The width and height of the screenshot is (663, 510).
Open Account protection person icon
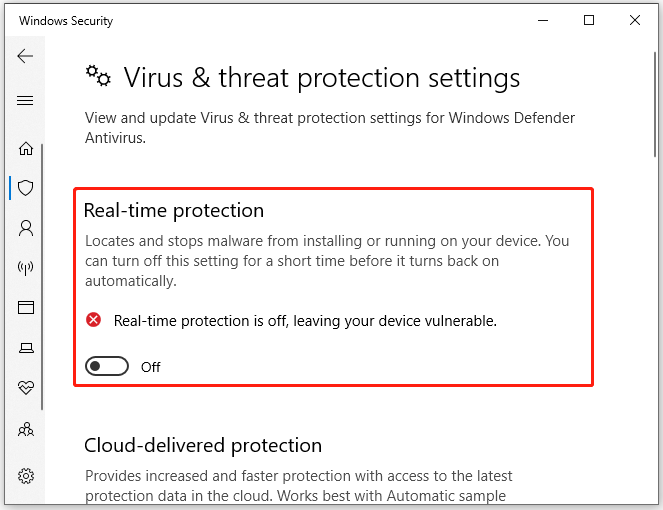tap(26, 228)
